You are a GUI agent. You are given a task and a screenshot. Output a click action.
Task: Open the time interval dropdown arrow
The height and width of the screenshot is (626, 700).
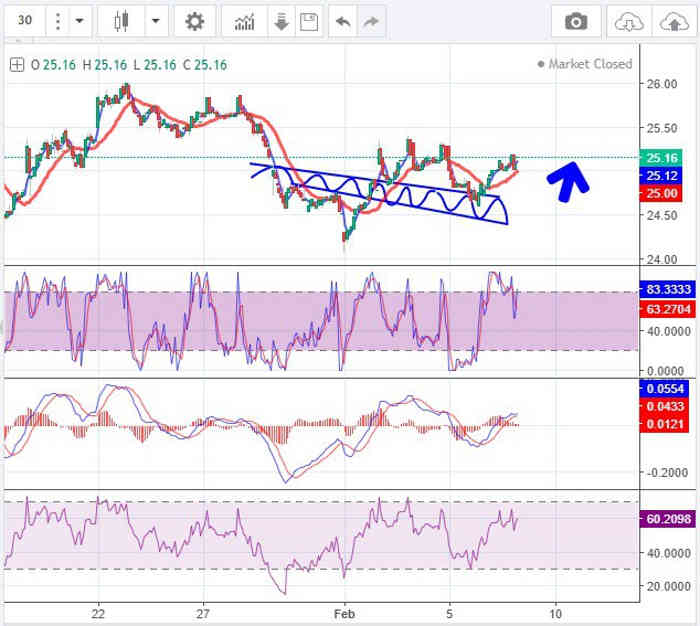coord(78,21)
